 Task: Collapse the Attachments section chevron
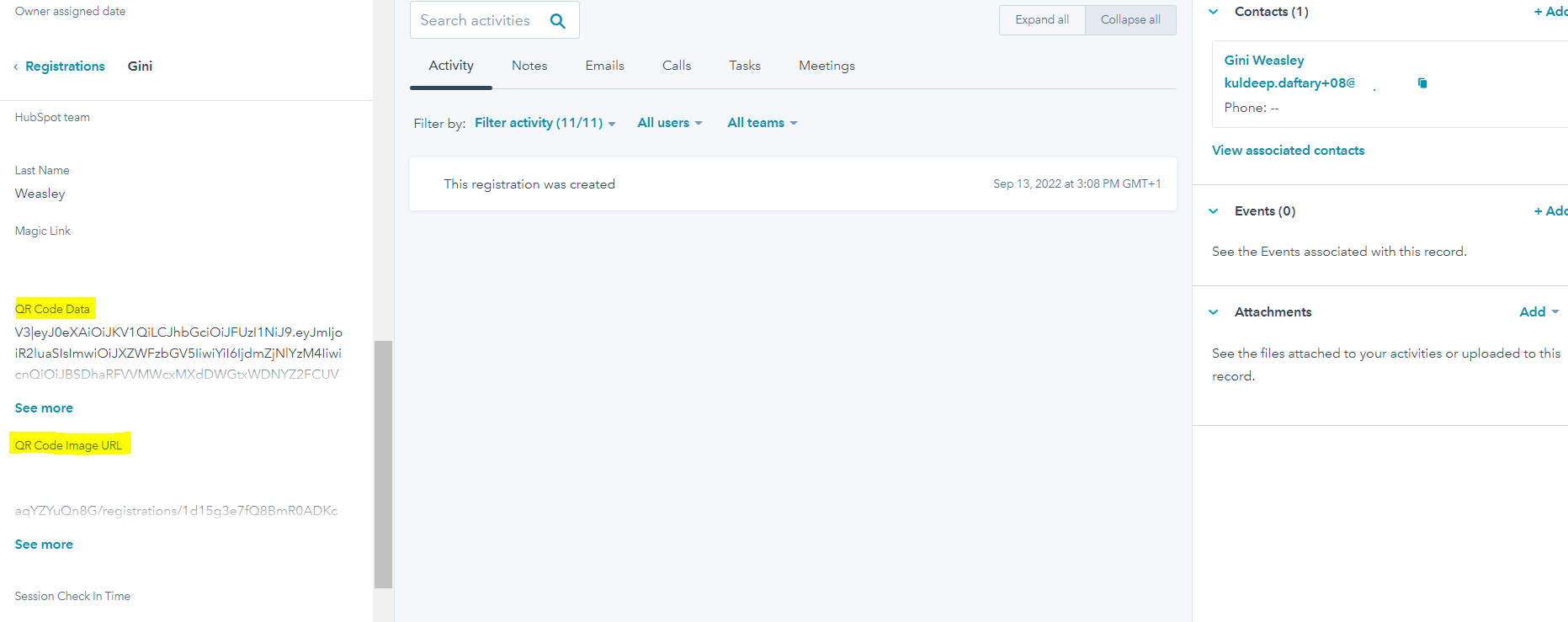coord(1214,312)
